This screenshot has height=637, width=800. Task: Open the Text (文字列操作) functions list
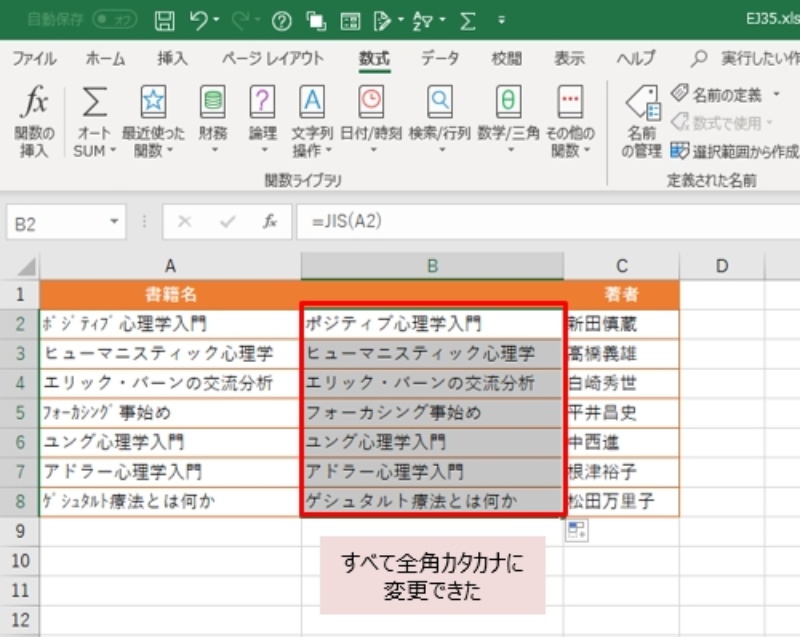312,120
